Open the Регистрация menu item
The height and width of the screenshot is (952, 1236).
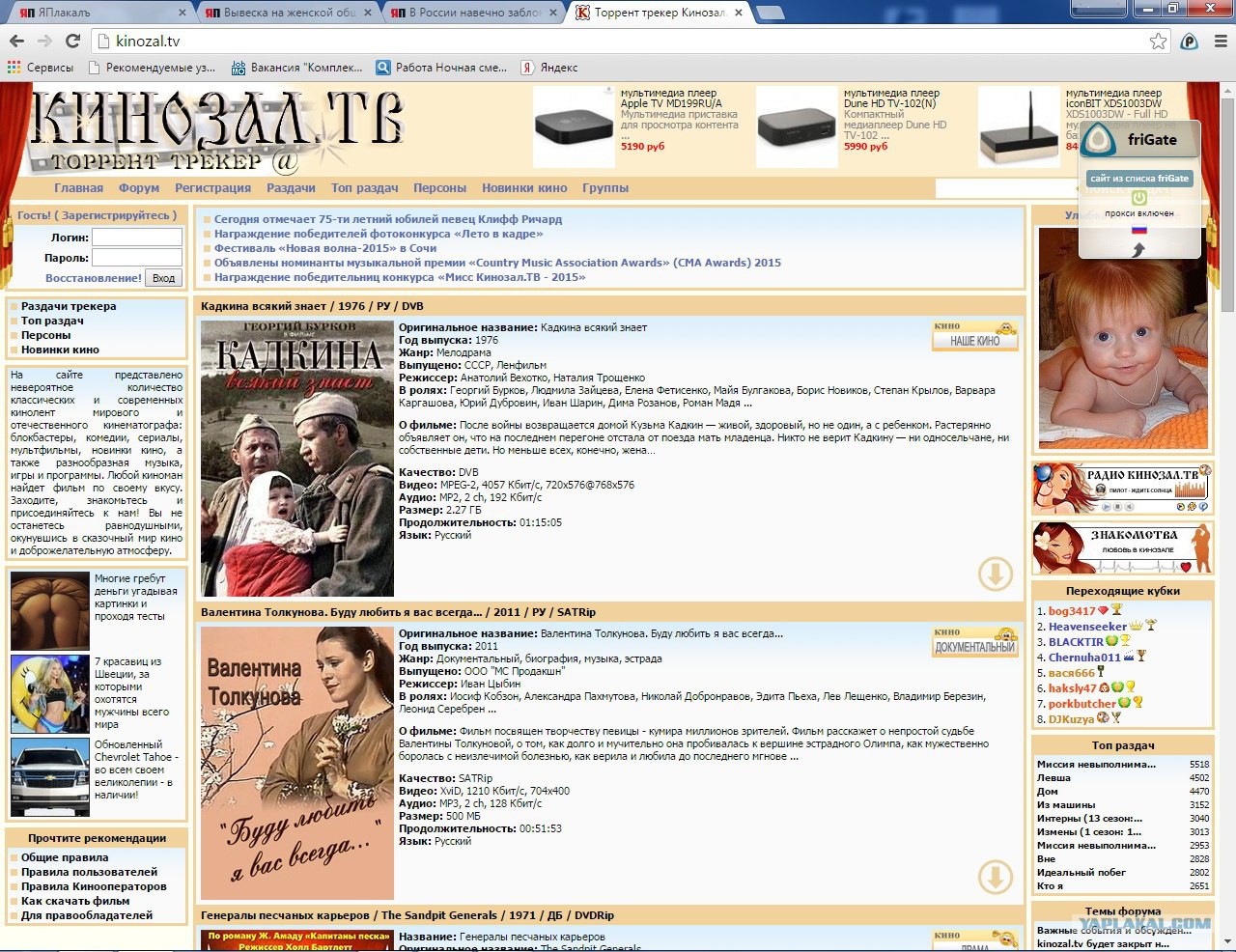coord(212,188)
